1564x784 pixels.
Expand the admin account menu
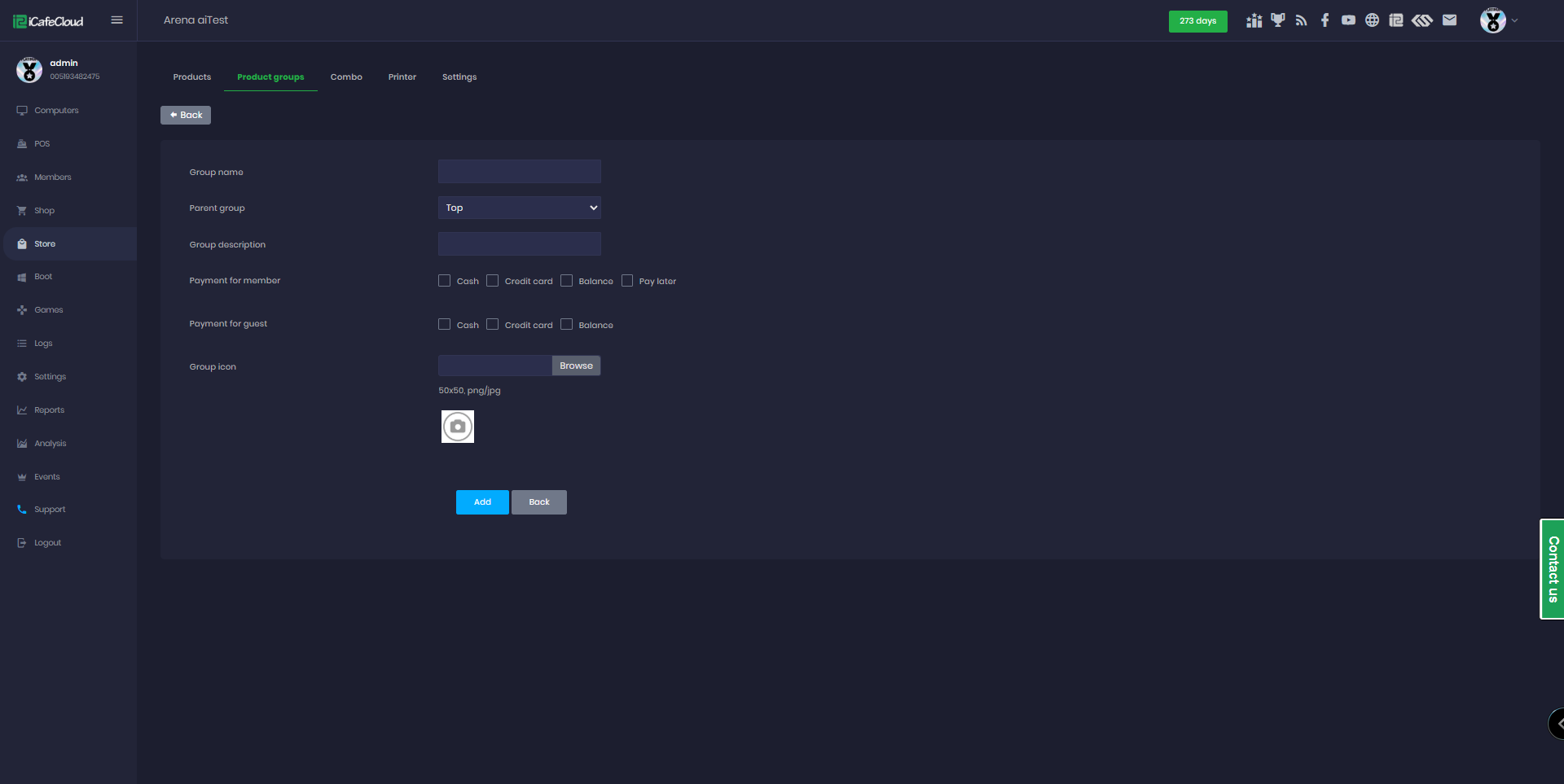(x=1499, y=20)
